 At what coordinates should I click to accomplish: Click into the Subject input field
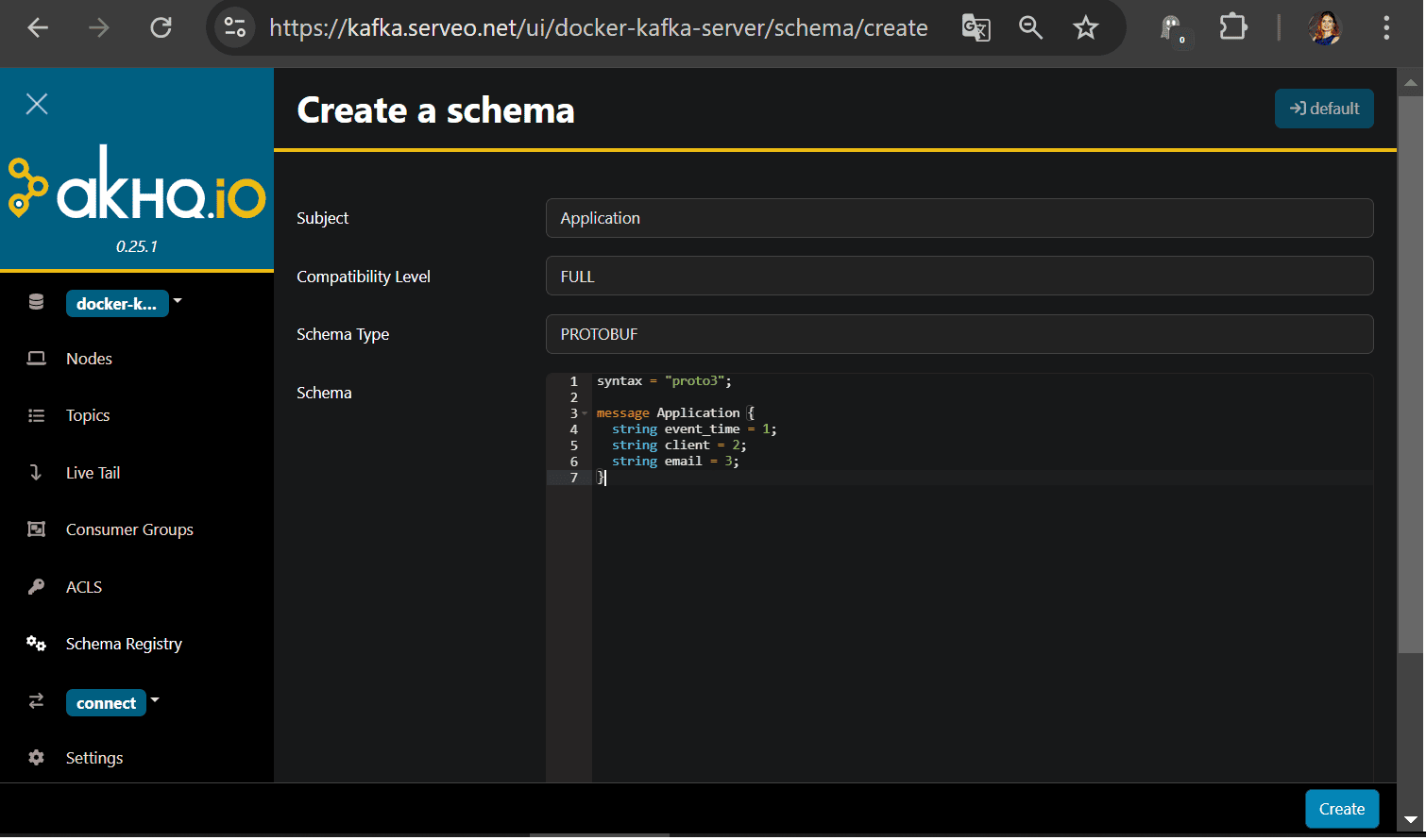[x=959, y=218]
